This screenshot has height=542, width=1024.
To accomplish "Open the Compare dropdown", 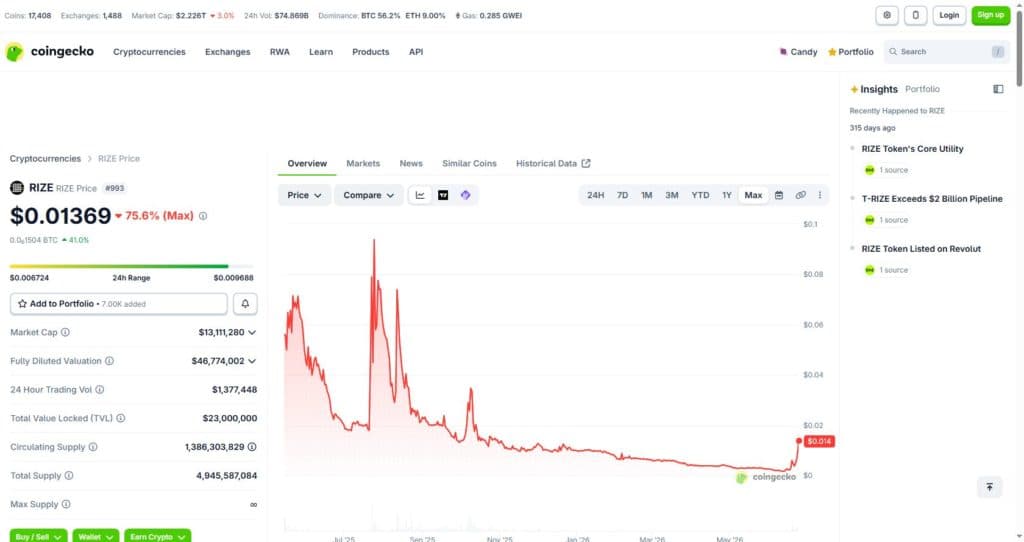I will (x=368, y=195).
